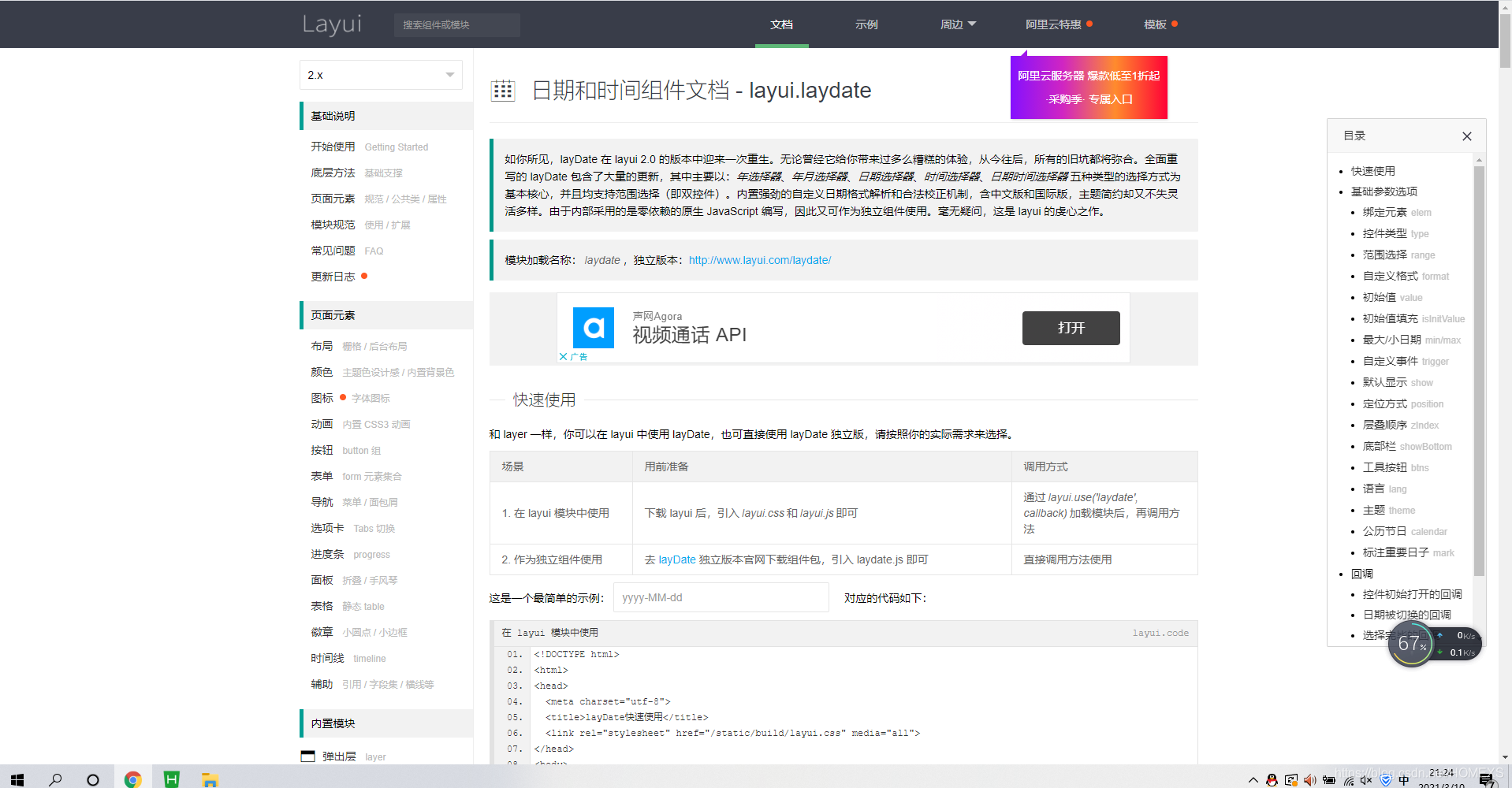Jump to 标注重要日子 mark in contents
This screenshot has height=788, width=1512.
click(x=1408, y=552)
